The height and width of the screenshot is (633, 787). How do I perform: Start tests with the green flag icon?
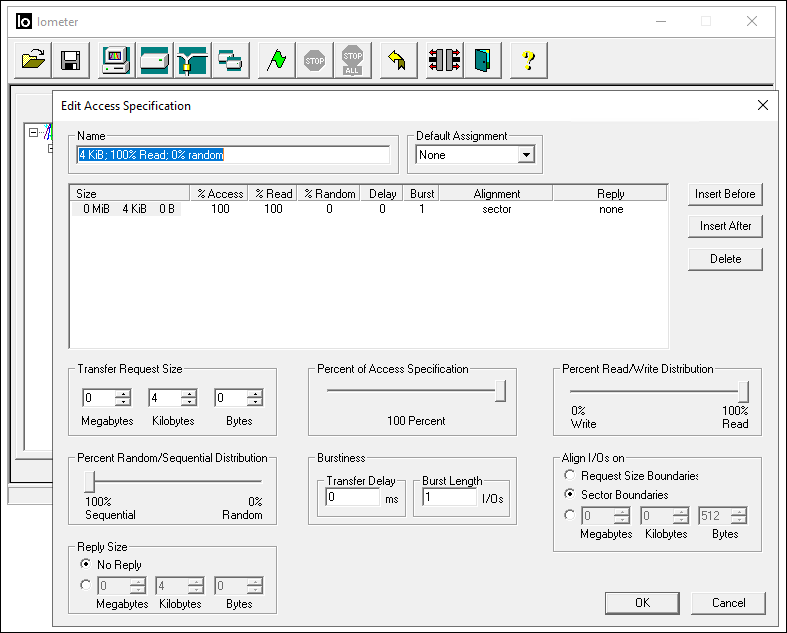click(x=277, y=60)
